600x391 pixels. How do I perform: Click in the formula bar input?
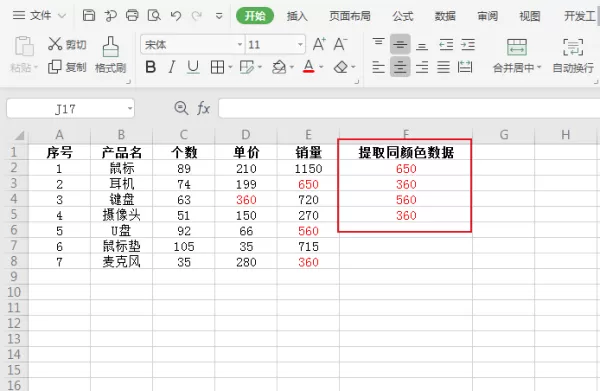409,109
